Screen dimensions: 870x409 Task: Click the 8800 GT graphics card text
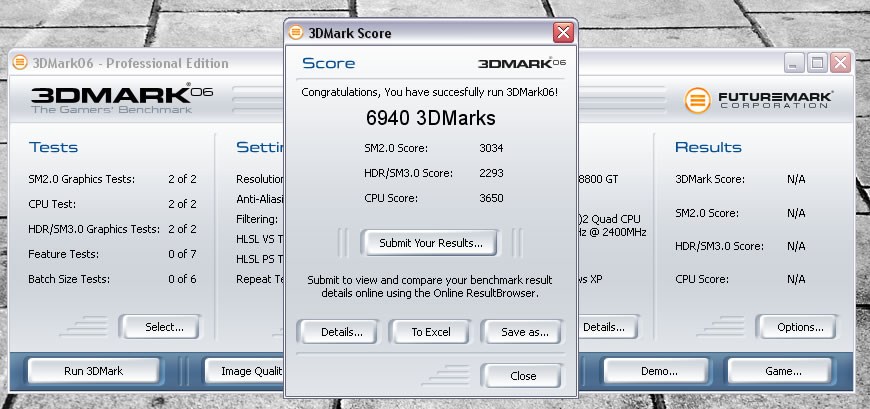[x=598, y=179]
